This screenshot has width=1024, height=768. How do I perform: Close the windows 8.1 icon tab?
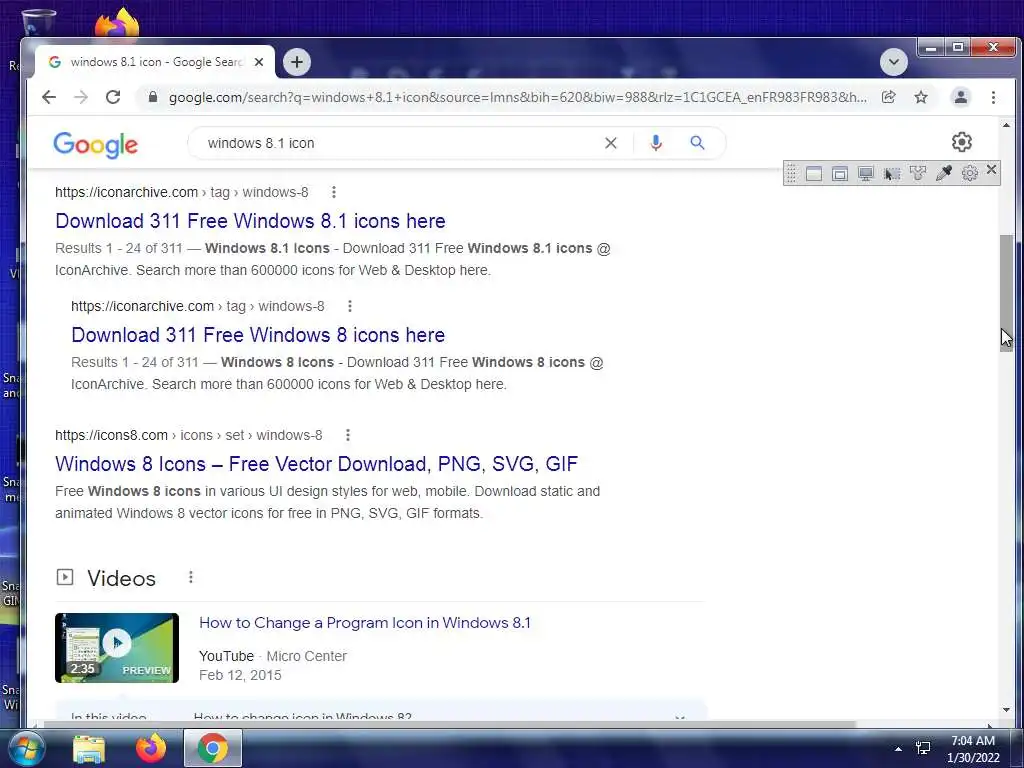pos(259,62)
